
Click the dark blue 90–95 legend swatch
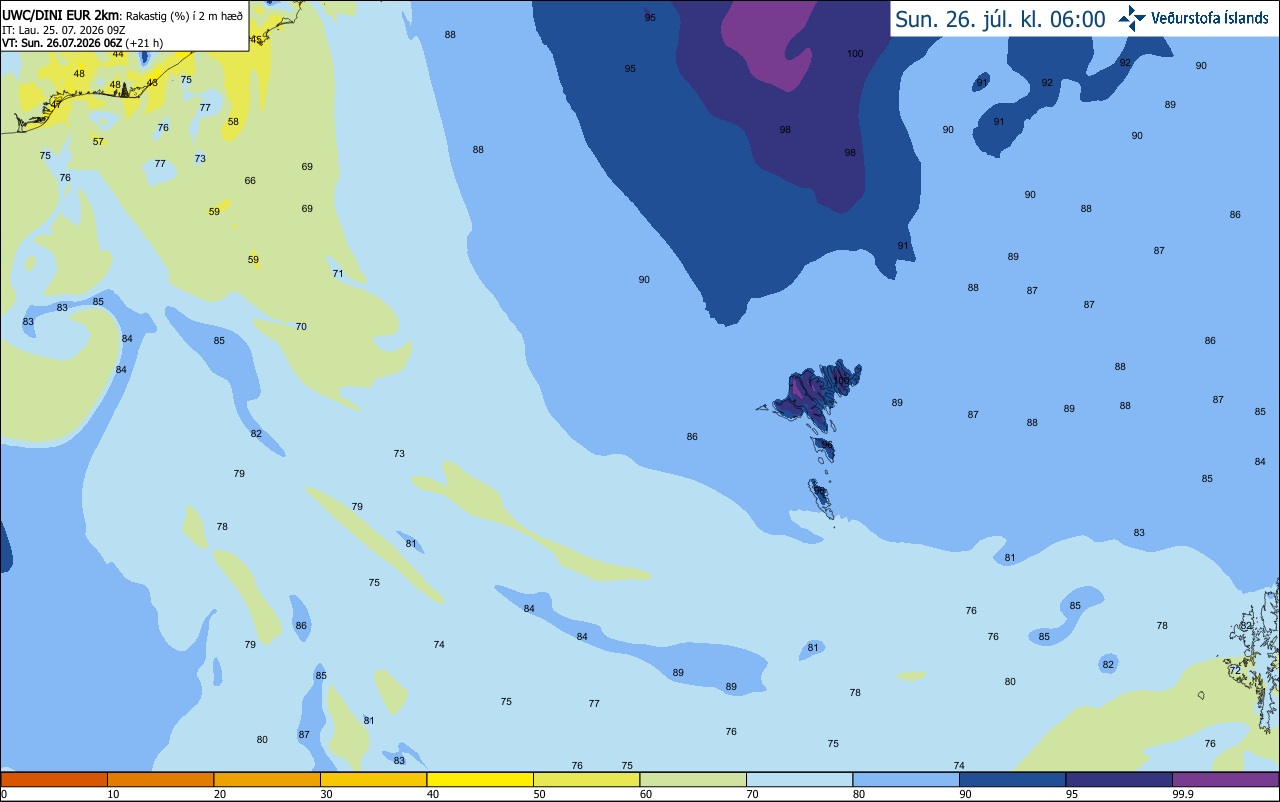1013,779
